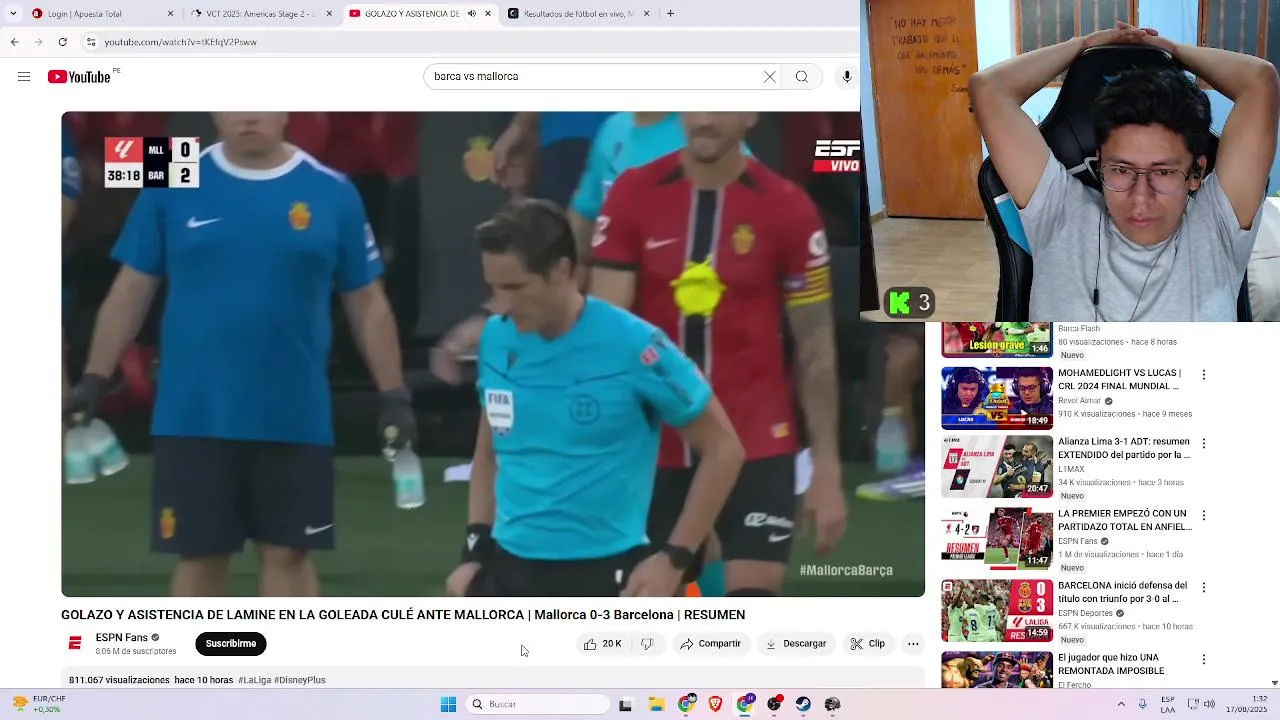
Task: Share the video via Compartir
Action: tap(710, 644)
